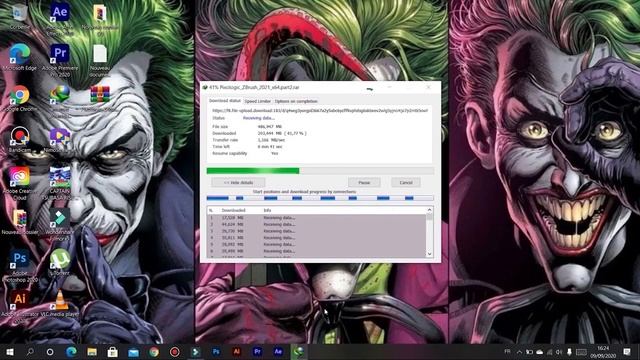The height and width of the screenshot is (360, 640).
Task: Click the green download progress bar
Action: 320,171
